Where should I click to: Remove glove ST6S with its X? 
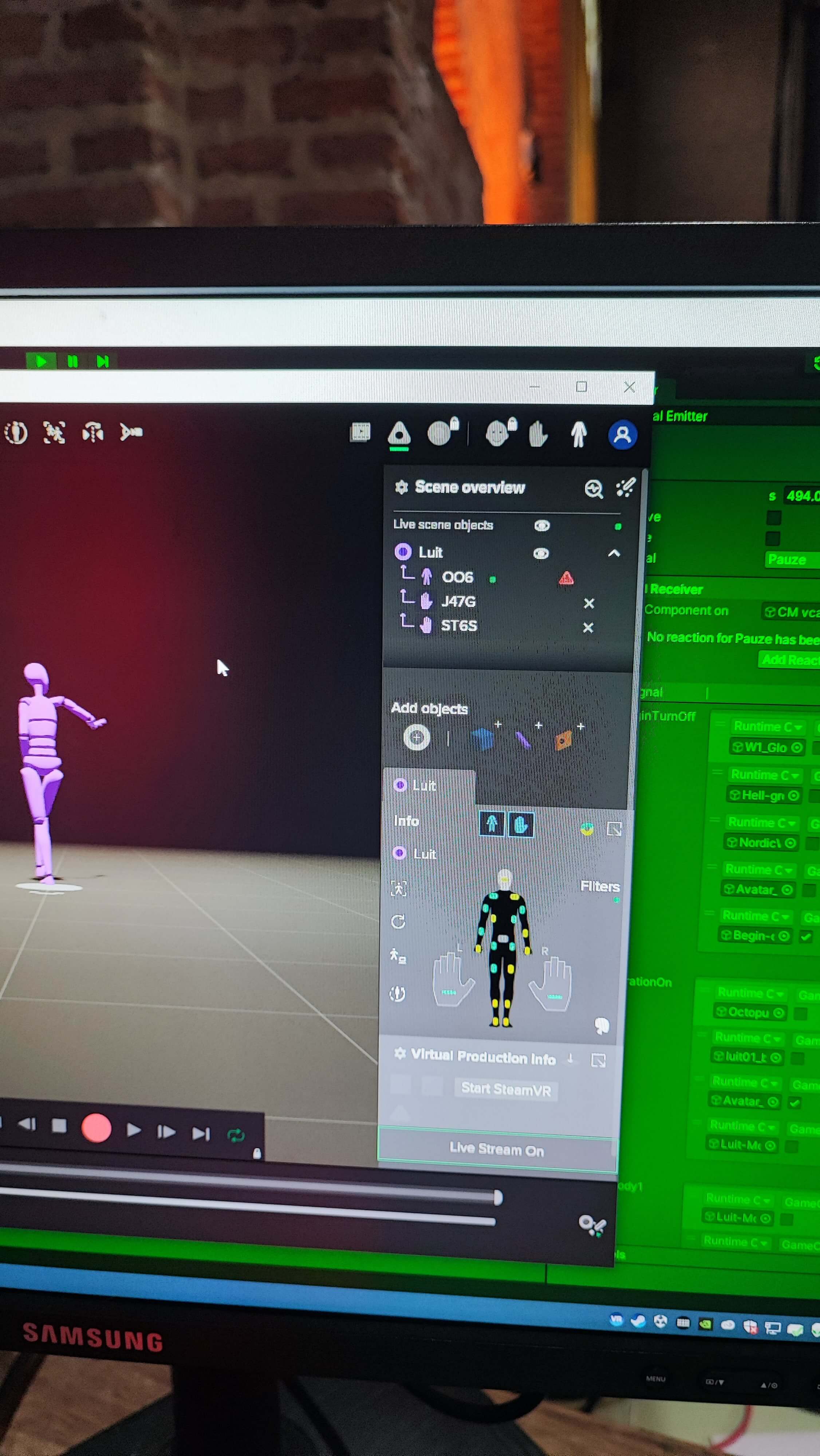click(x=588, y=628)
